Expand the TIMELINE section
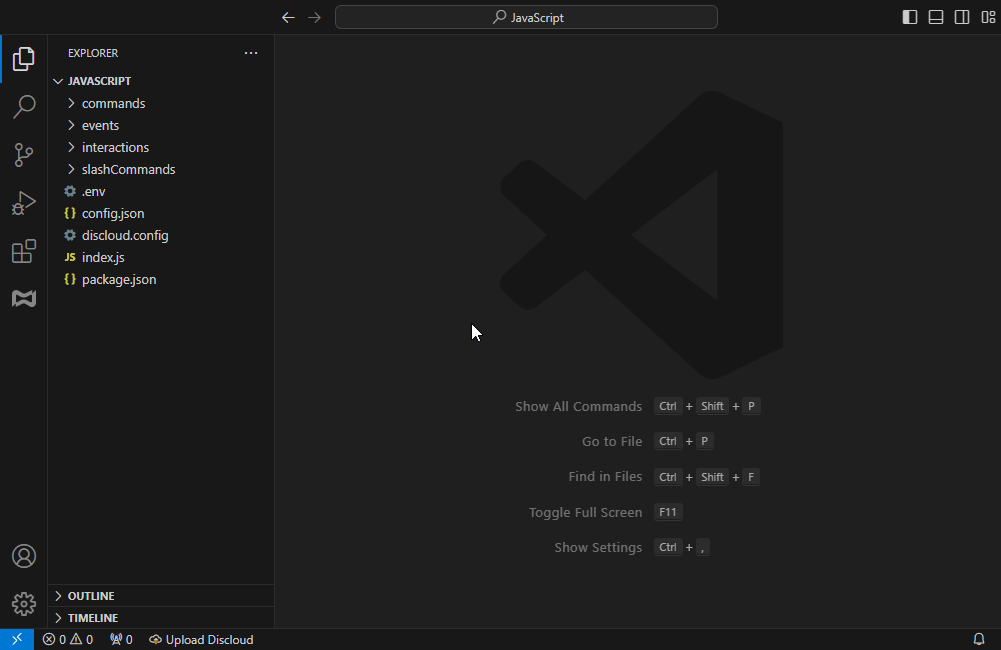This screenshot has width=1001, height=650. click(x=93, y=618)
